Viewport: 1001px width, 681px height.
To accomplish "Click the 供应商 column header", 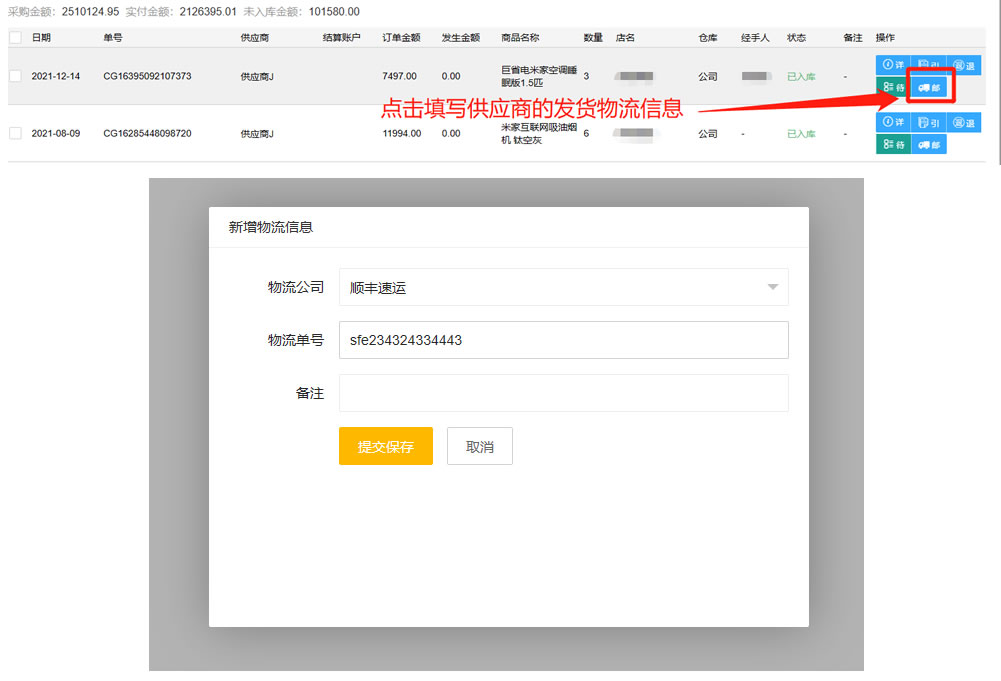I will 255,38.
